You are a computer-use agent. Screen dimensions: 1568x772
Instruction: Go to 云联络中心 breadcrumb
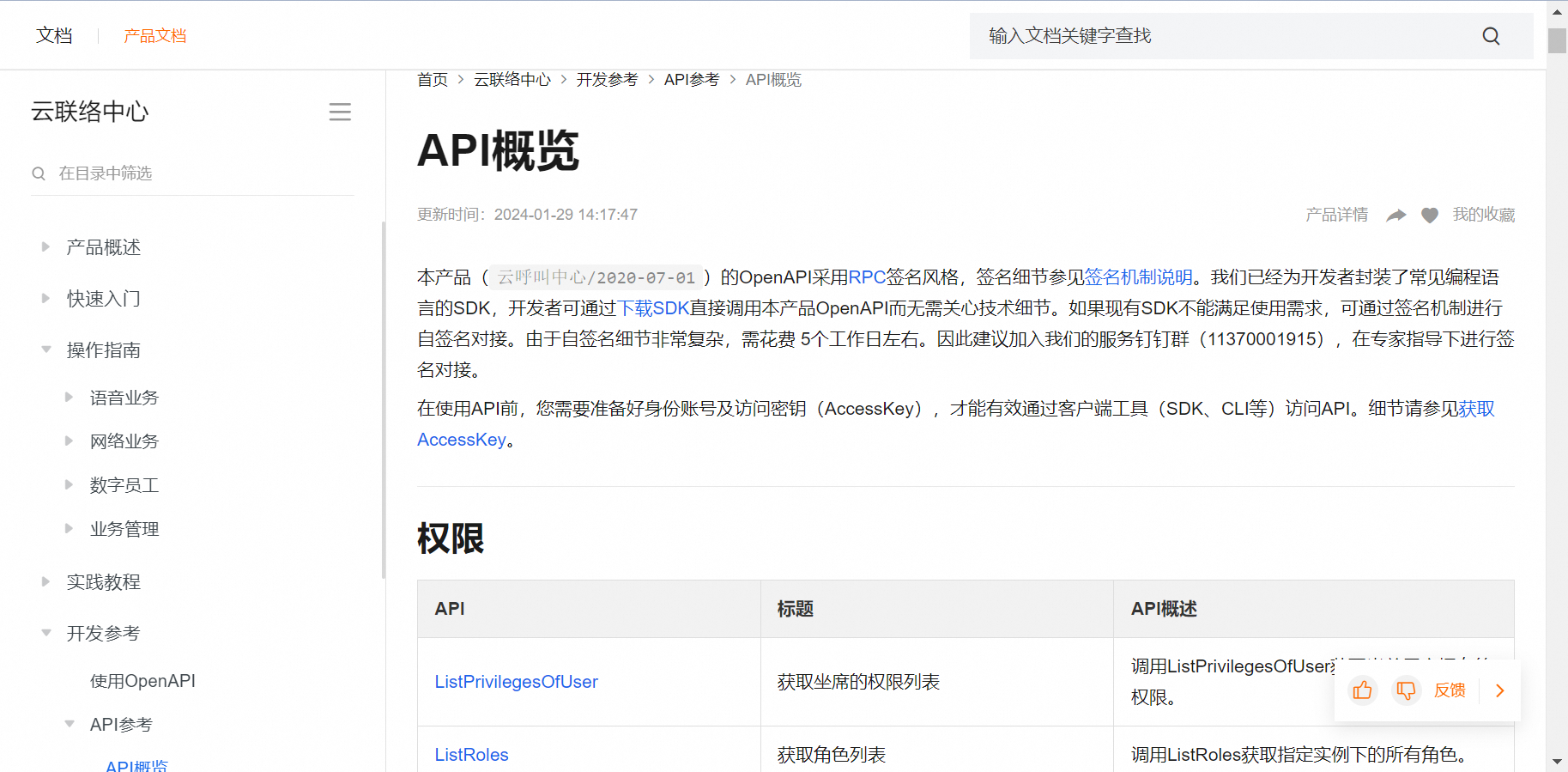(512, 80)
